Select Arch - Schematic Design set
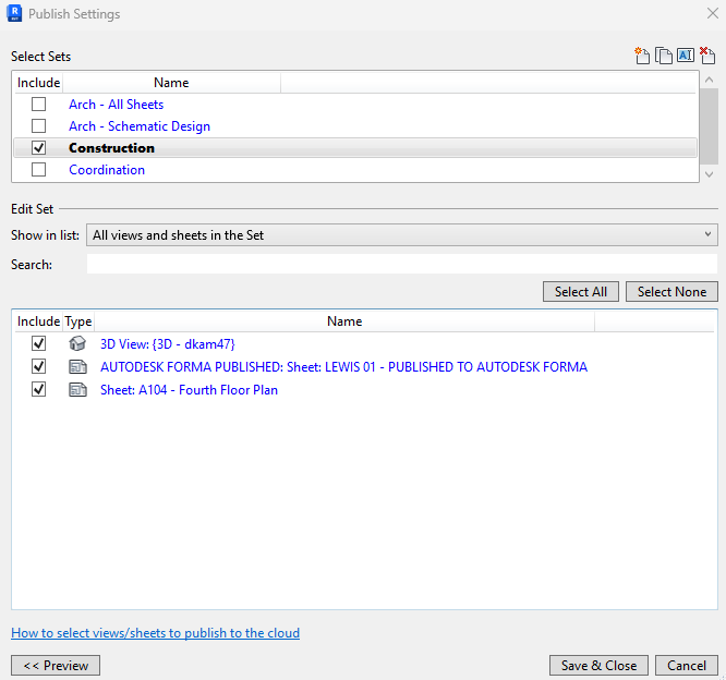The width and height of the screenshot is (726, 680). pyautogui.click(x=139, y=126)
